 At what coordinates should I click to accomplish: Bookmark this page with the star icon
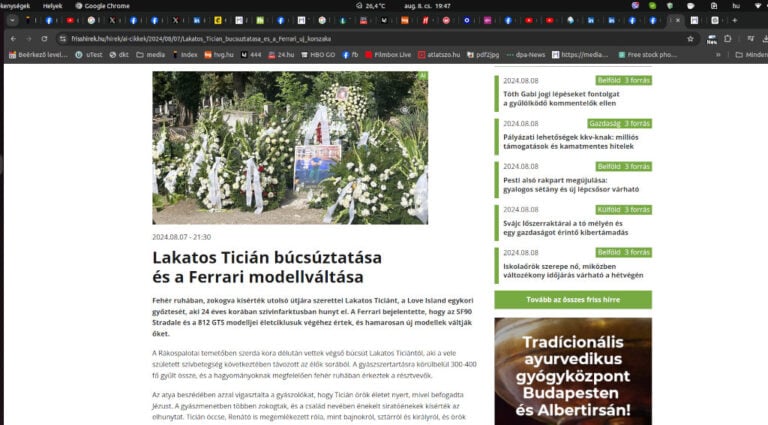point(690,39)
